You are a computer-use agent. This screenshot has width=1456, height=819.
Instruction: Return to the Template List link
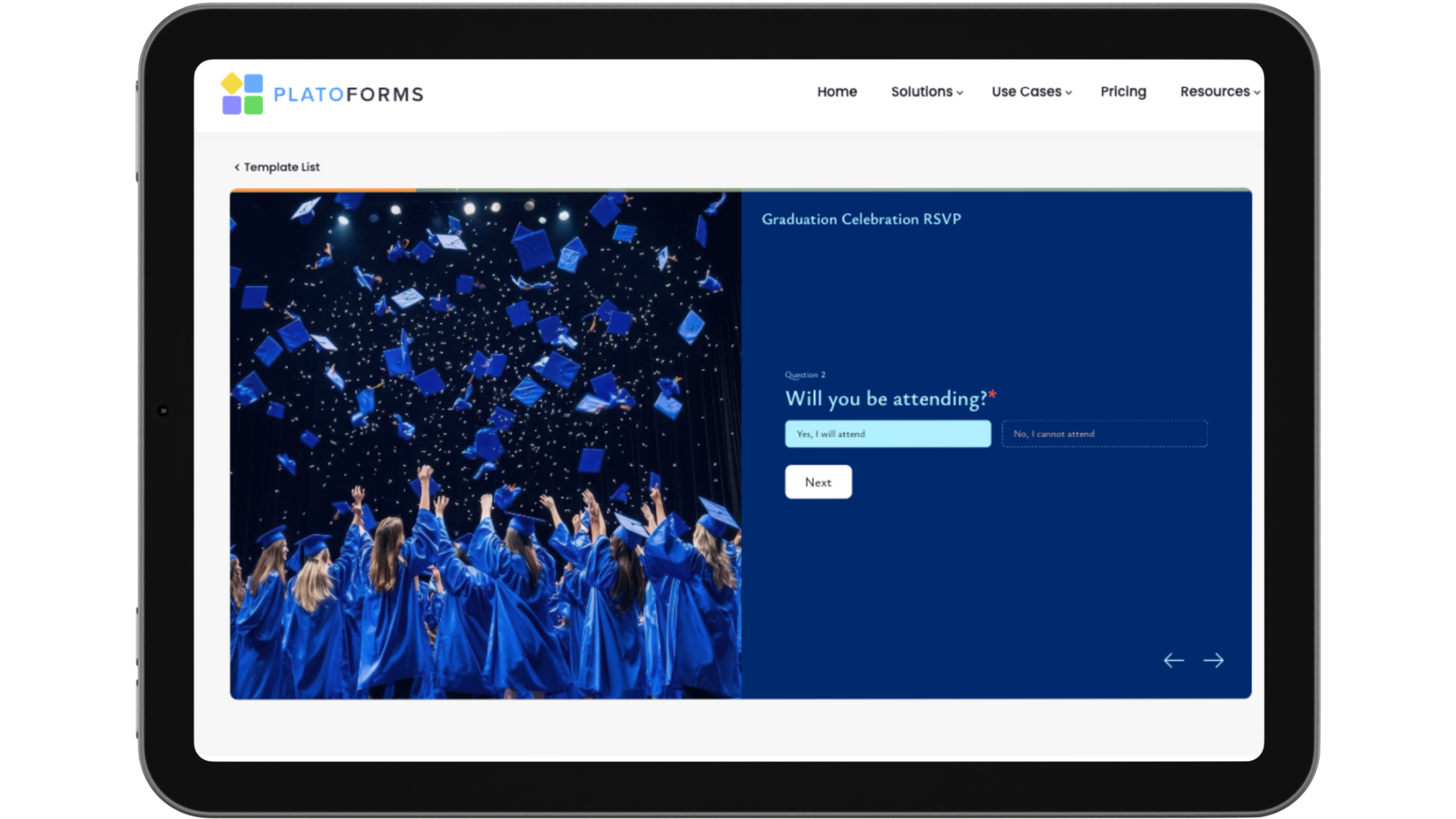[x=282, y=167]
